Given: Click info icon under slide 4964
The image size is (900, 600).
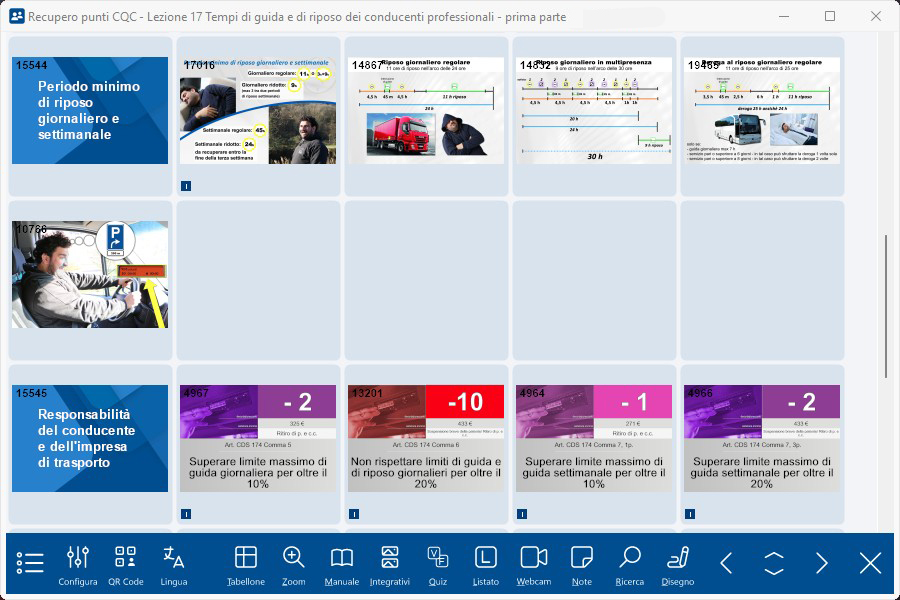Looking at the screenshot, I should pos(522,514).
